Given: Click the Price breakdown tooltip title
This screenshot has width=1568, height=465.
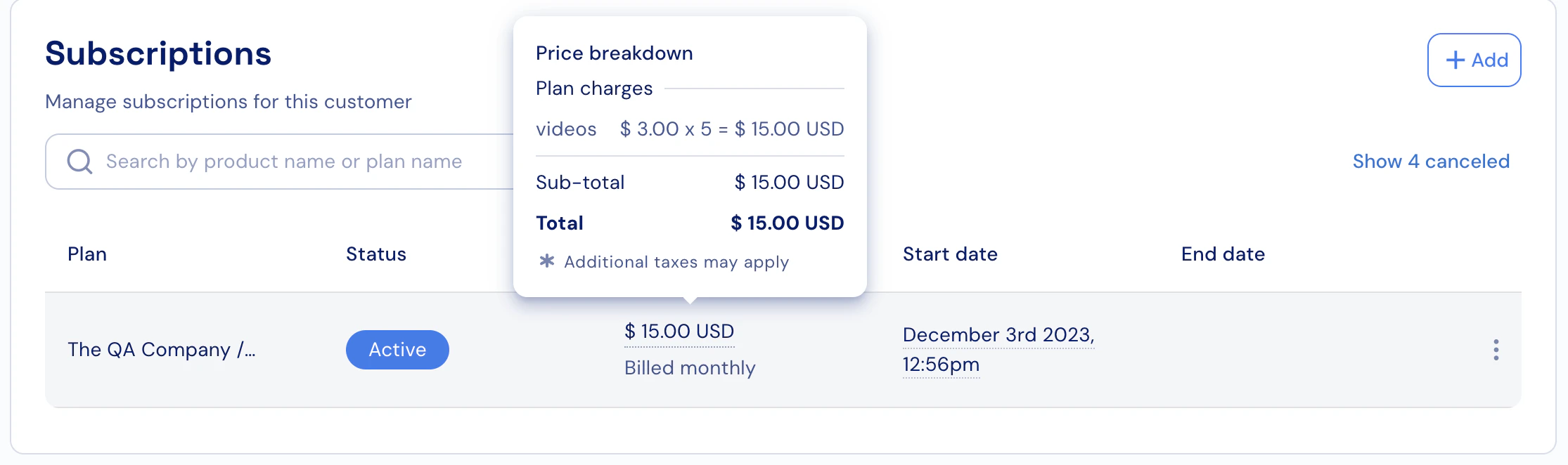Looking at the screenshot, I should click(615, 53).
